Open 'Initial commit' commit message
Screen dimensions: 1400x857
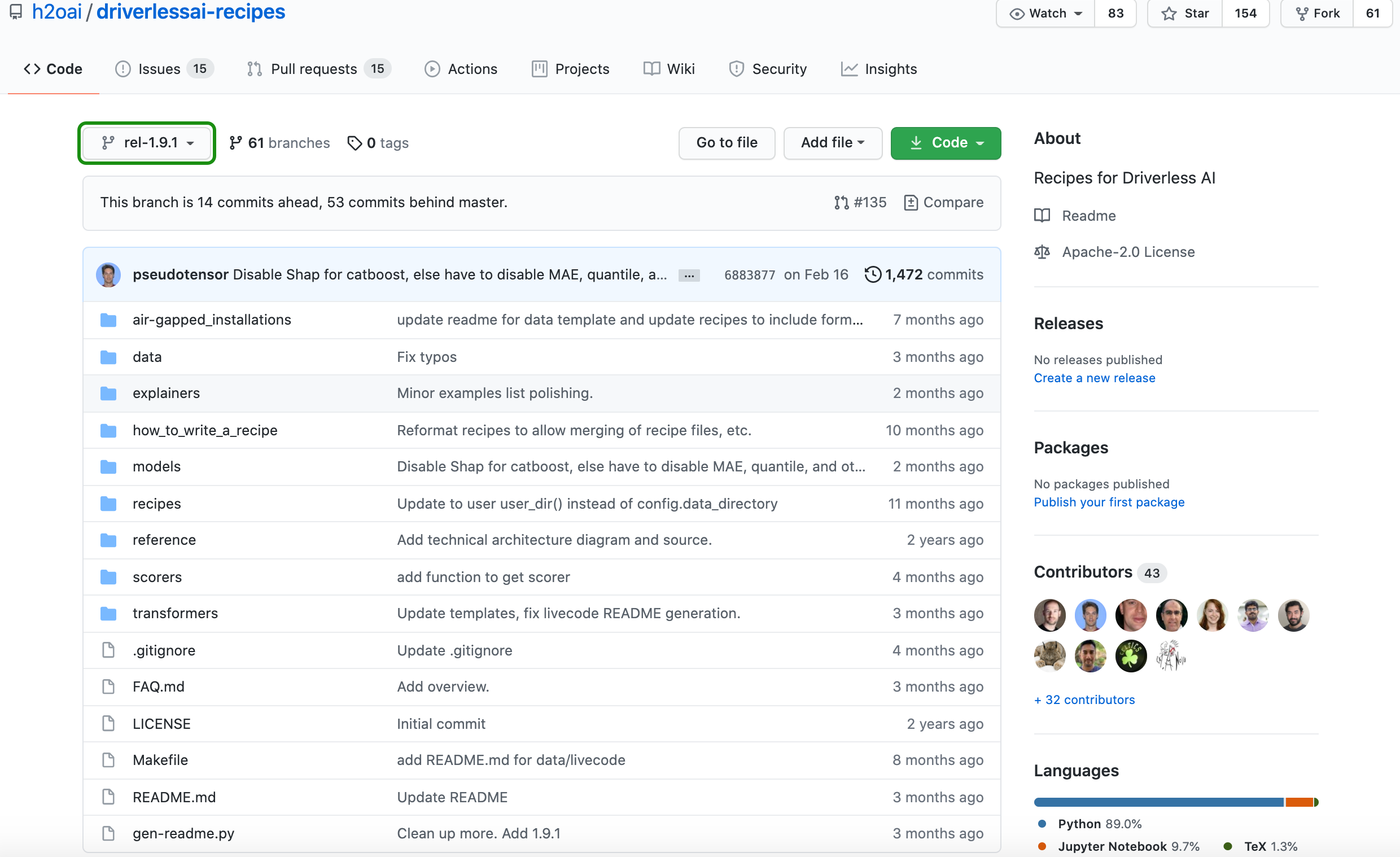coord(441,723)
